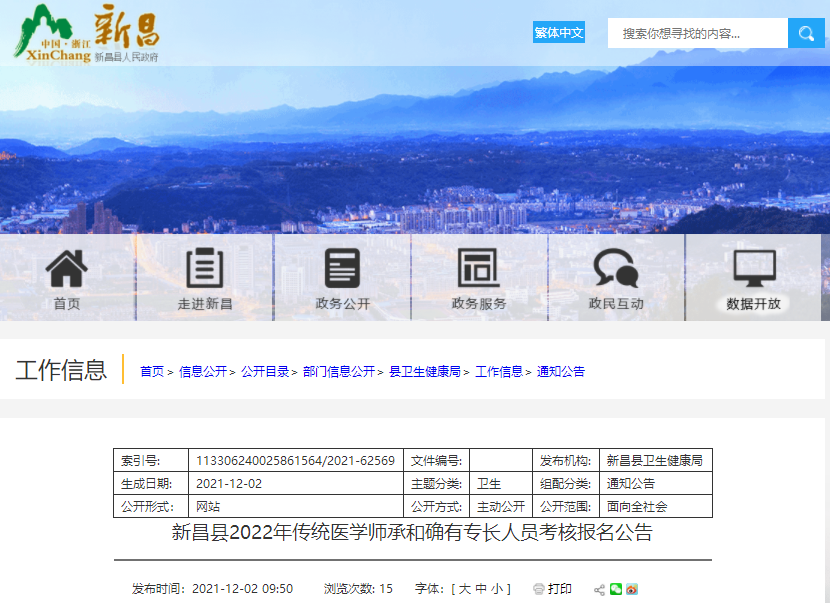Click the share icon beside 打印
This screenshot has height=603, width=830.
[599, 589]
